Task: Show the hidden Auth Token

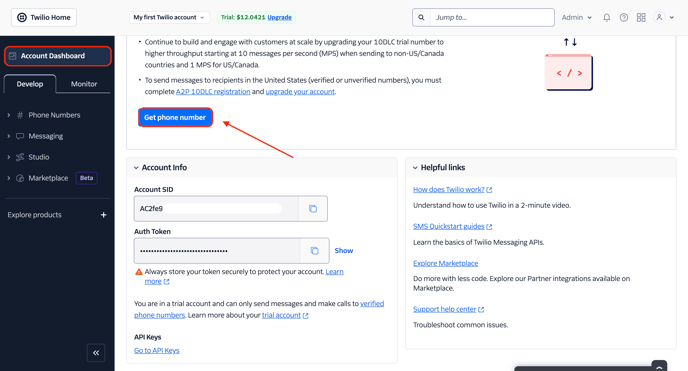Action: click(344, 251)
